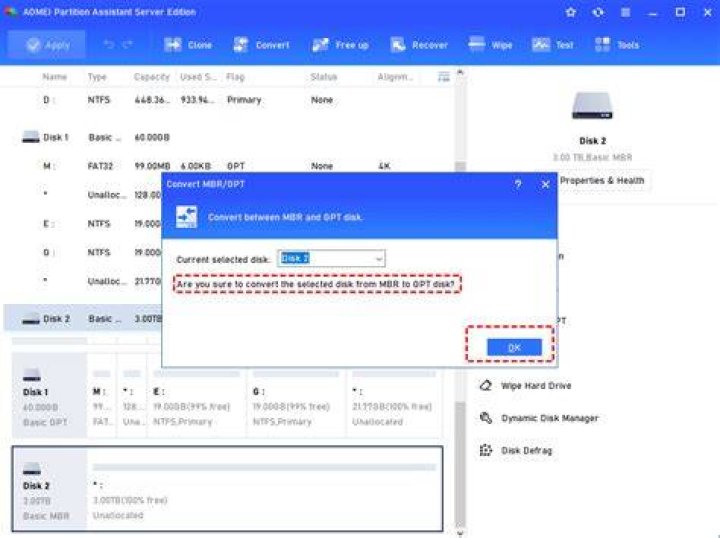The image size is (720, 538).
Task: Open the Tools menu
Action: 616,45
